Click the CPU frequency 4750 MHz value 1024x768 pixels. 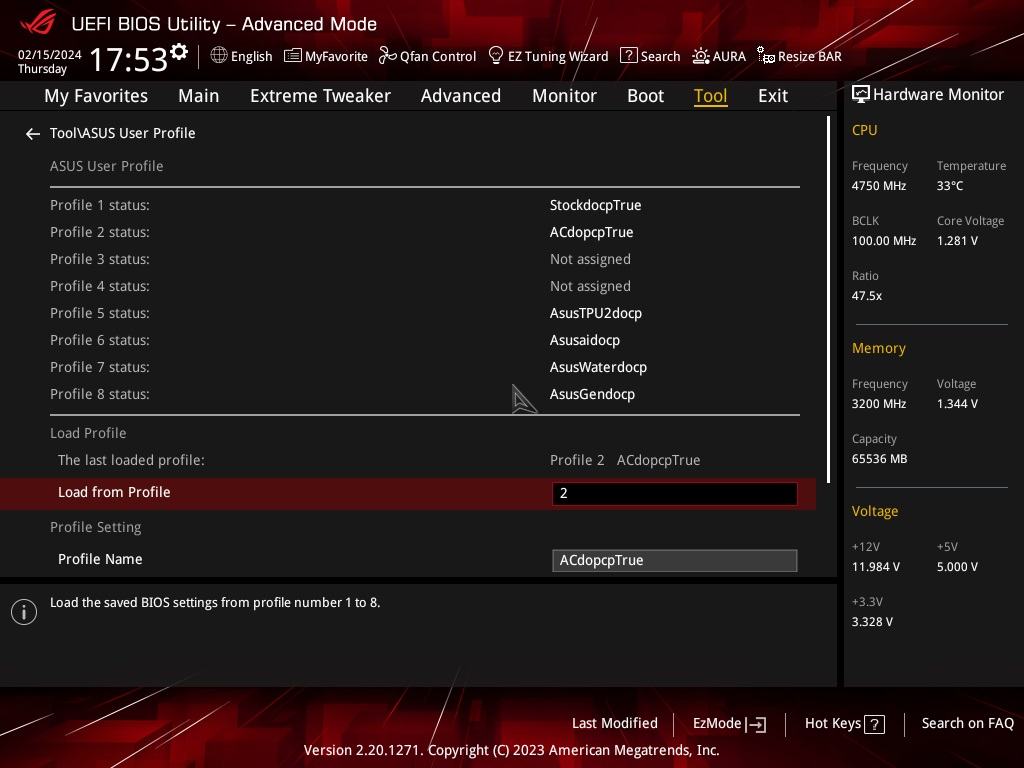coord(879,186)
